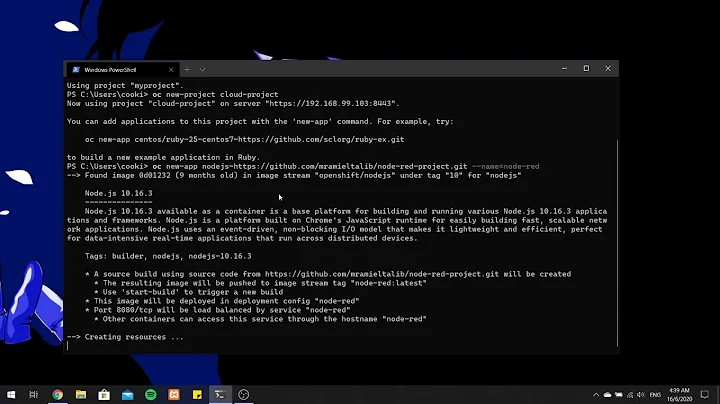Open Task View on the taskbar
720x404 pixels.
[34, 394]
